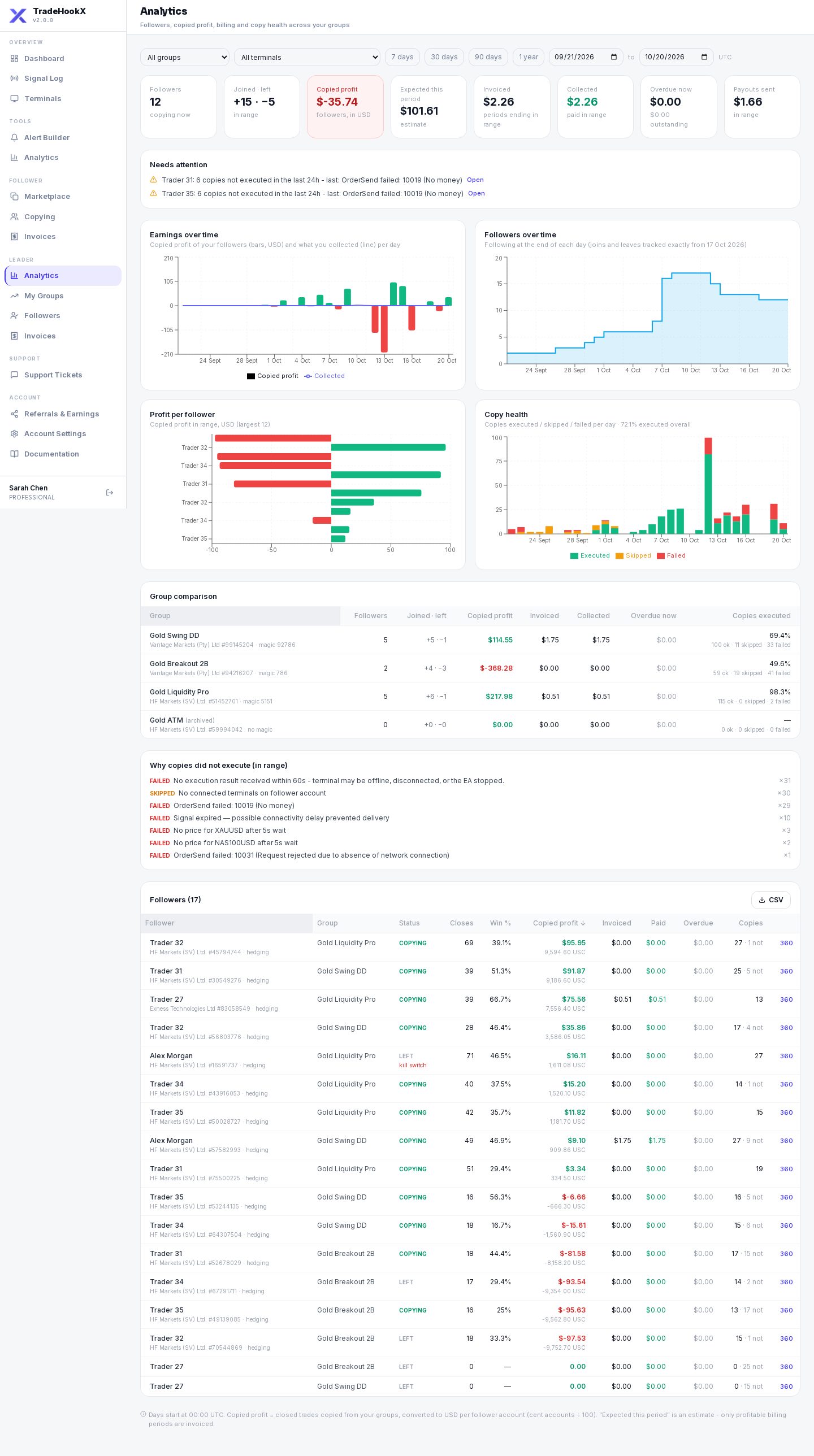Toggle Executed legend in Copy health
This screenshot has height=1456, width=814.
click(590, 555)
